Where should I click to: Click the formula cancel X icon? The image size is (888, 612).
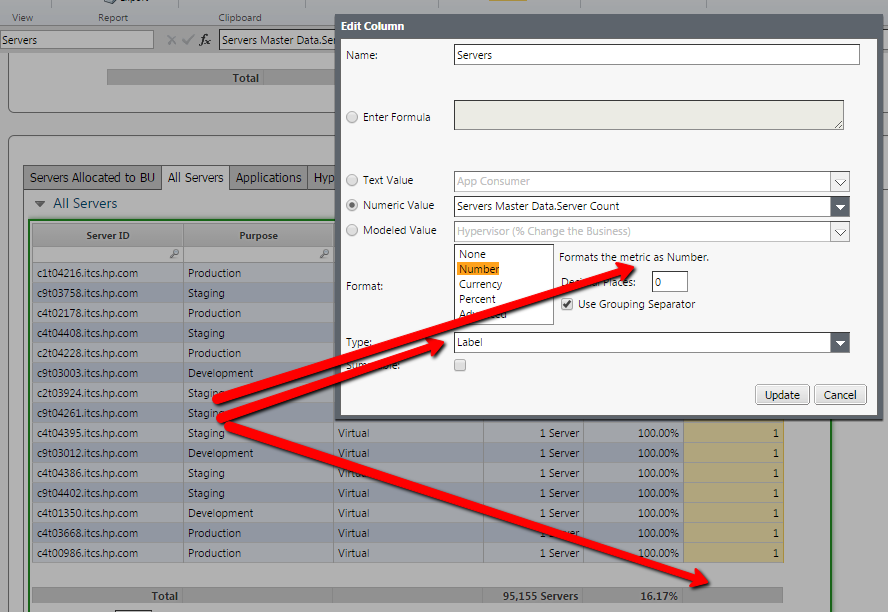[x=172, y=40]
